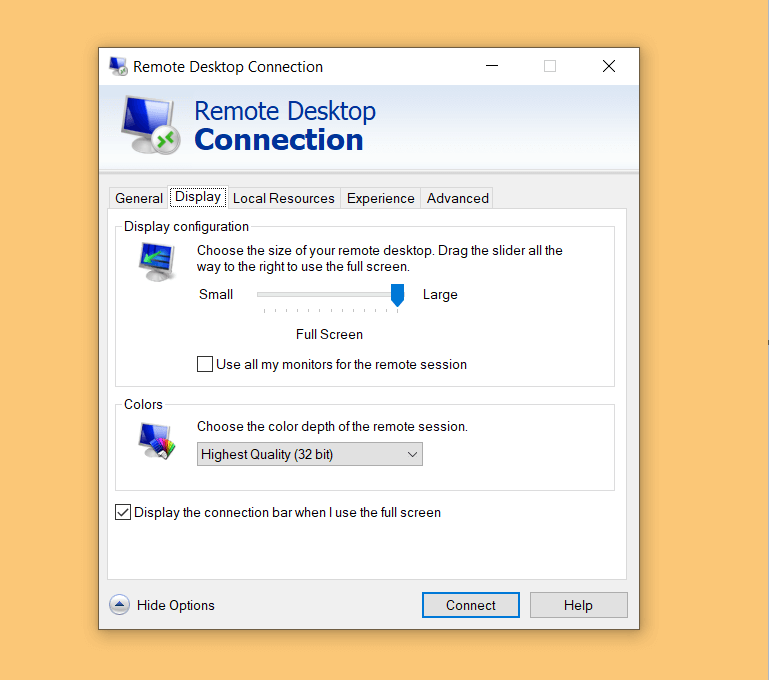Open the color depth dropdown
This screenshot has height=680, width=769.
tap(309, 454)
